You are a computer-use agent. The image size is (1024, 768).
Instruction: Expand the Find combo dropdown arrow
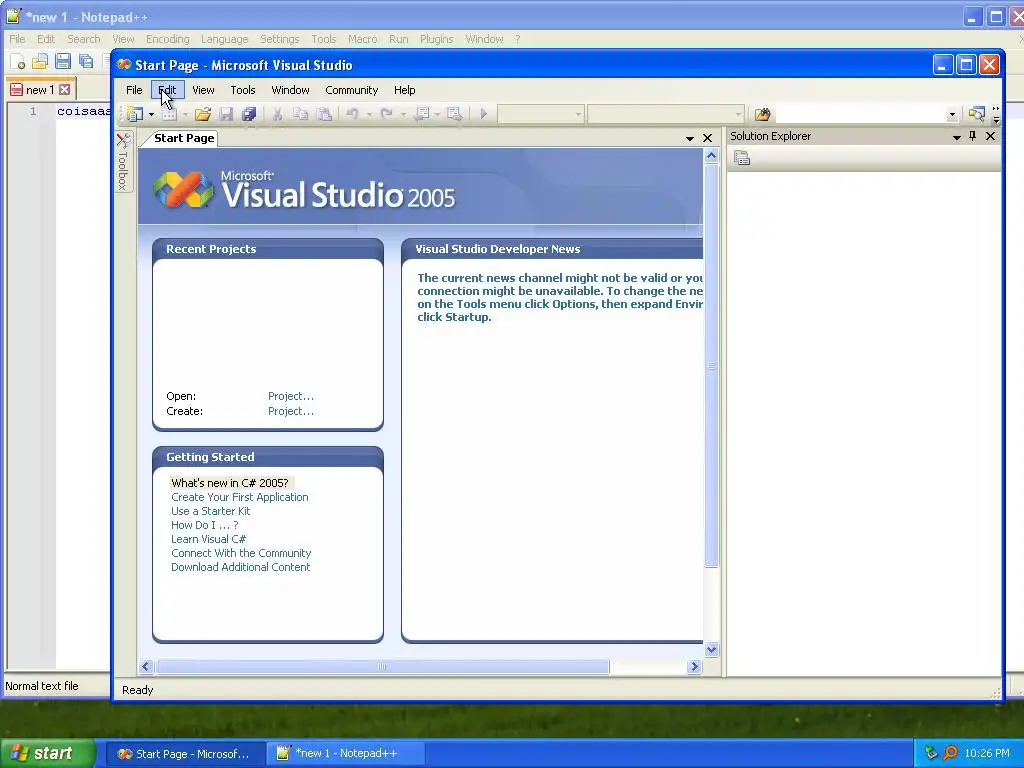[x=952, y=115]
